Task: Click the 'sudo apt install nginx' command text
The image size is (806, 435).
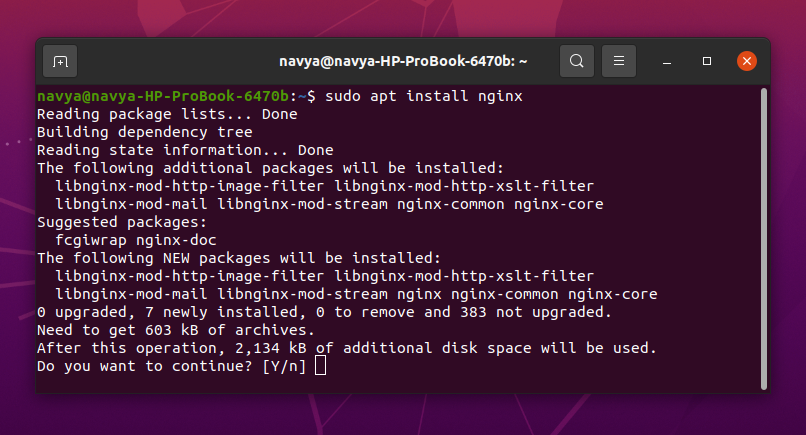Action: pyautogui.click(x=424, y=96)
